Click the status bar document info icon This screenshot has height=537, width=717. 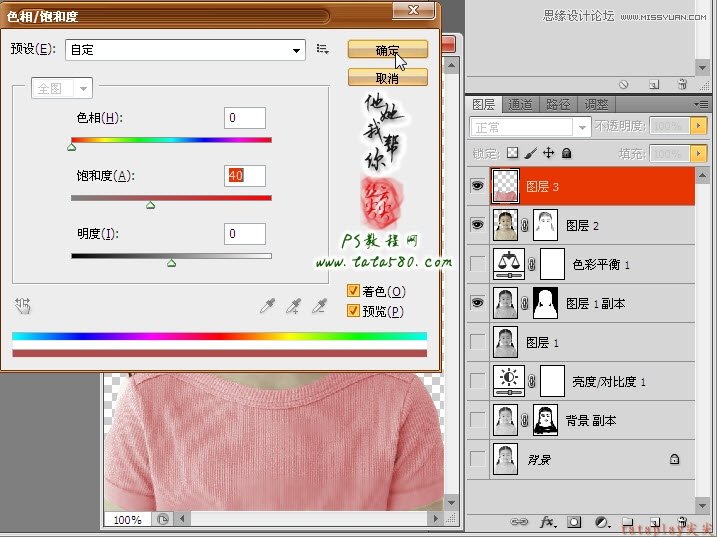(162, 519)
